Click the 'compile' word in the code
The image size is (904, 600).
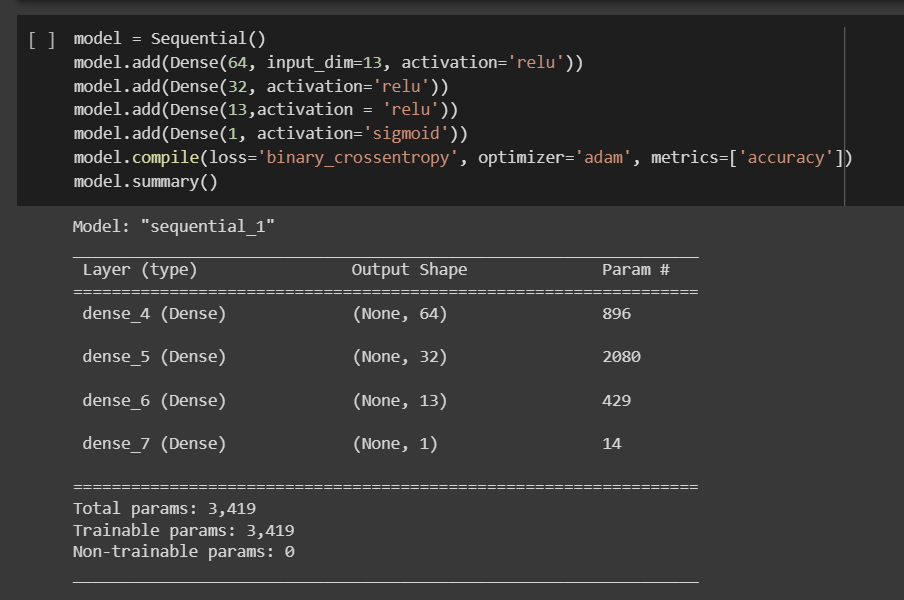165,158
